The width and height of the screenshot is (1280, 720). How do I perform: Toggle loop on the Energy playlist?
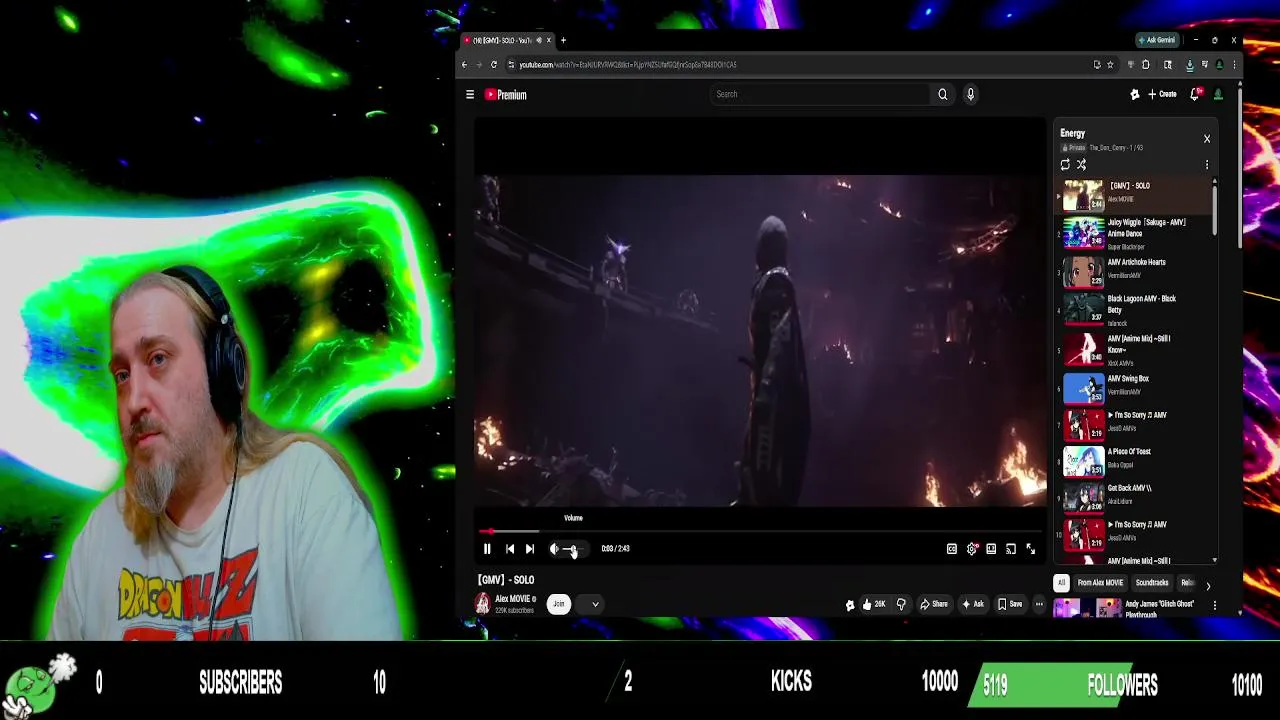(x=1065, y=165)
